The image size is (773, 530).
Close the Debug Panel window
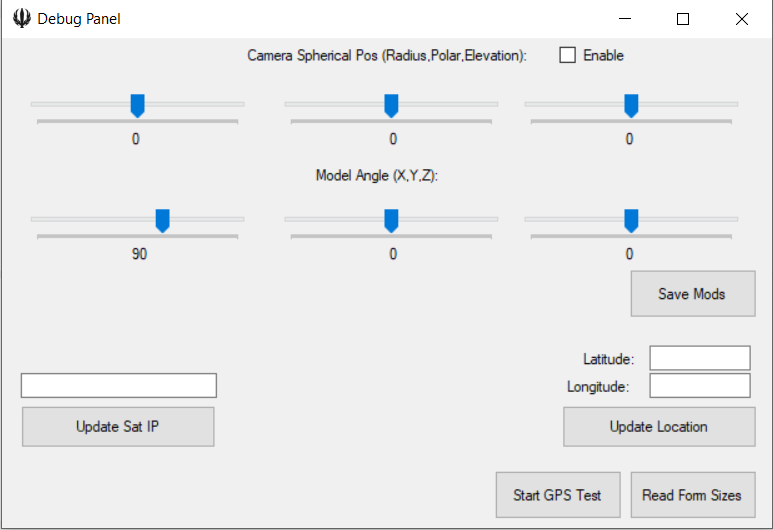(x=741, y=19)
